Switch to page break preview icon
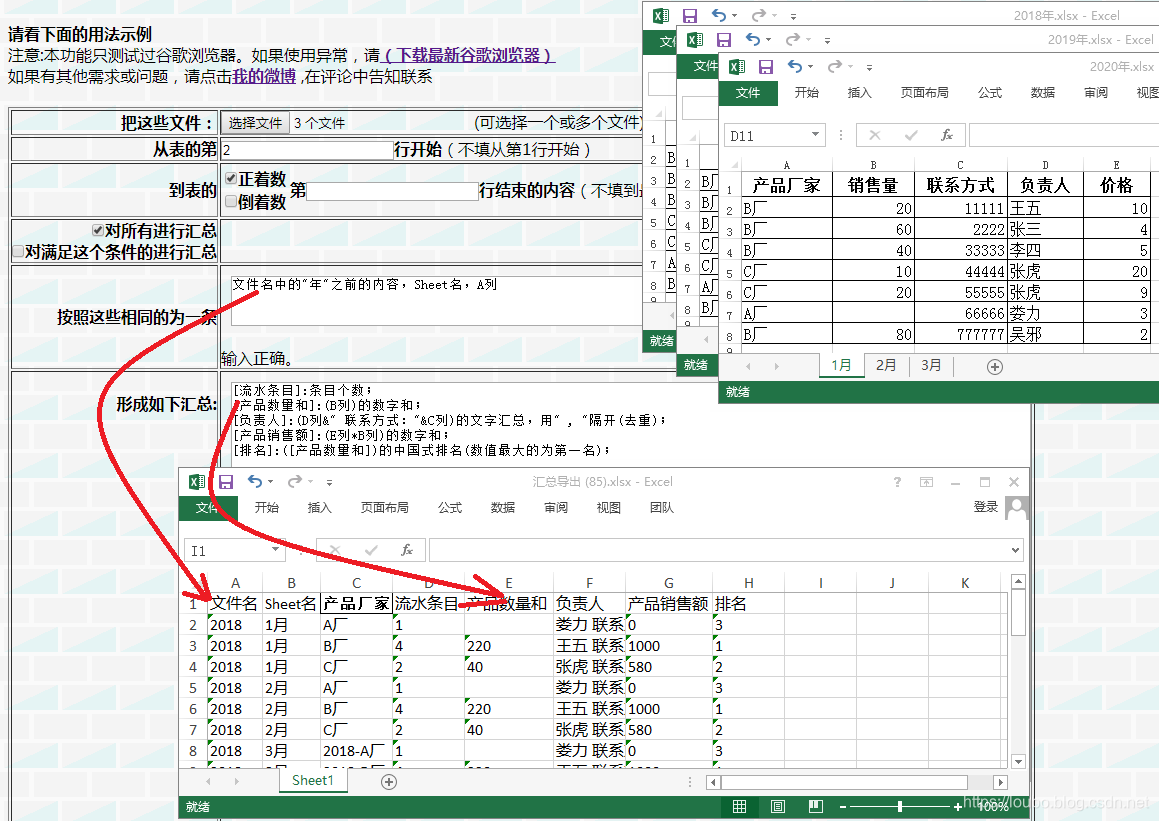The image size is (1159, 821). 815,806
